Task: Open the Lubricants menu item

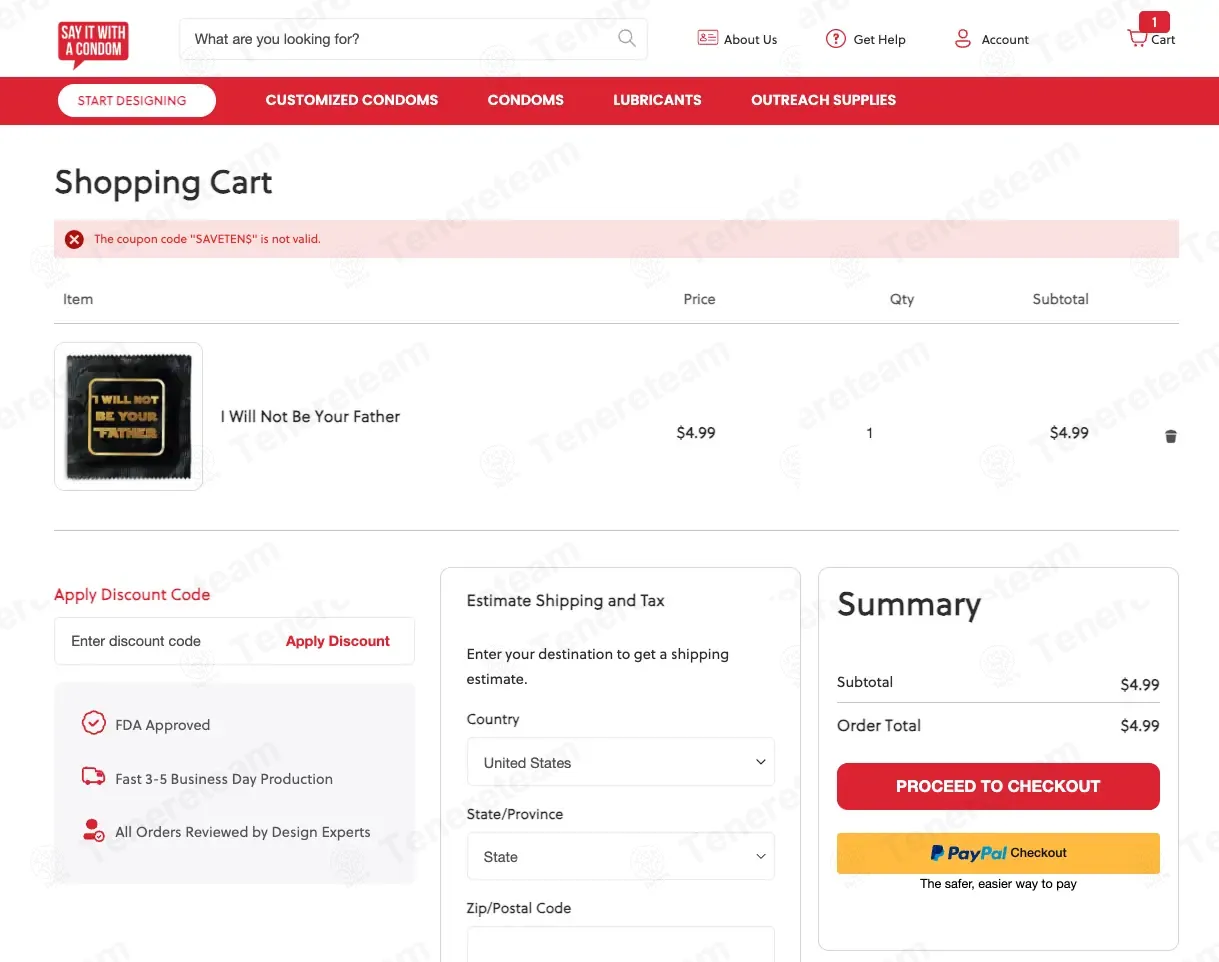Action: [x=657, y=100]
